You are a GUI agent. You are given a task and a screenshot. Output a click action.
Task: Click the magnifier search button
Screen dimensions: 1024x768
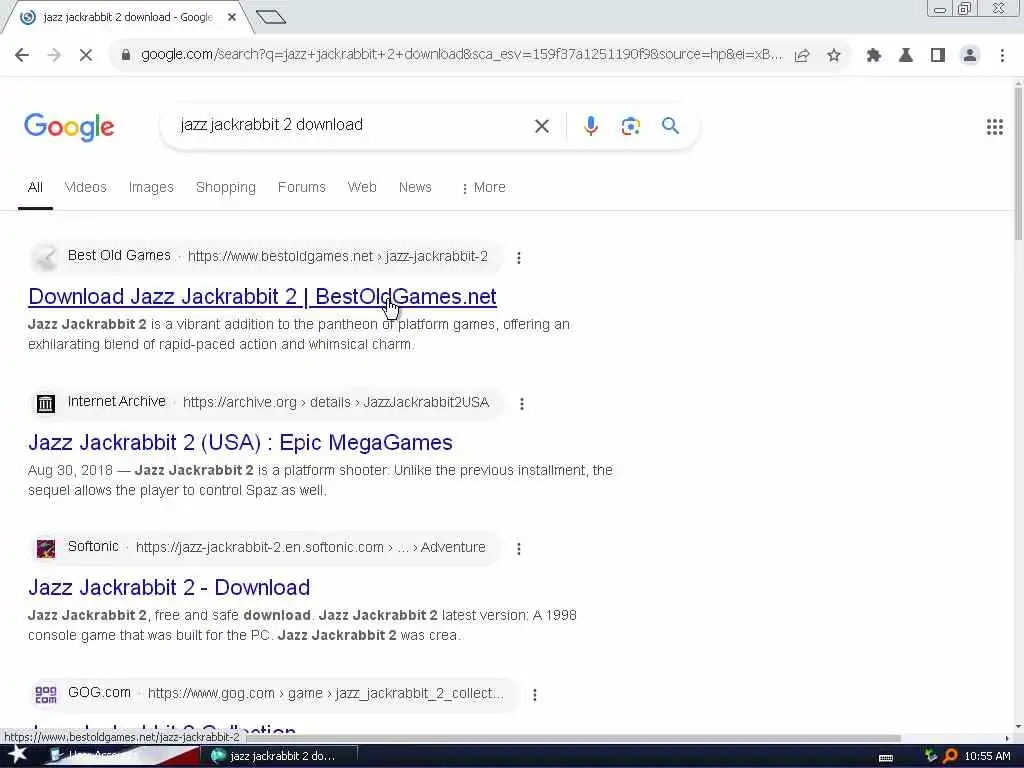coord(670,125)
